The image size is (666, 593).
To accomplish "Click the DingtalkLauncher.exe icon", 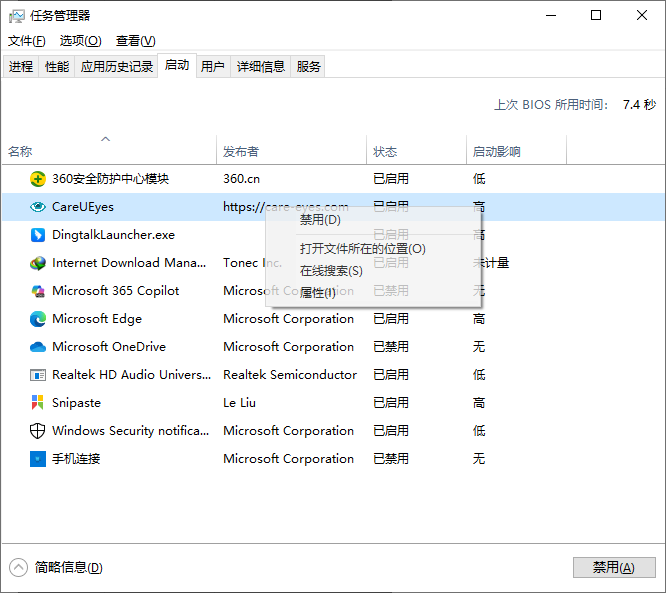I will click(38, 235).
